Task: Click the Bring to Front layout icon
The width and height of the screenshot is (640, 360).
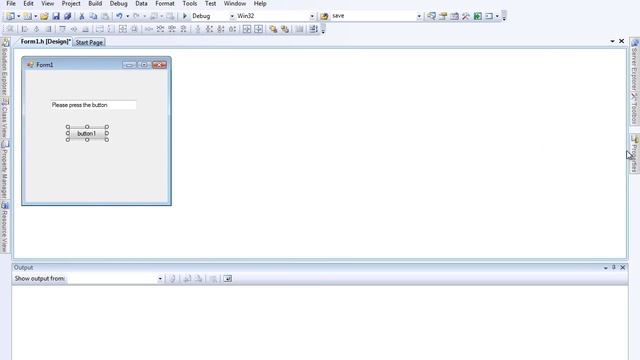Action: click(x=273, y=29)
